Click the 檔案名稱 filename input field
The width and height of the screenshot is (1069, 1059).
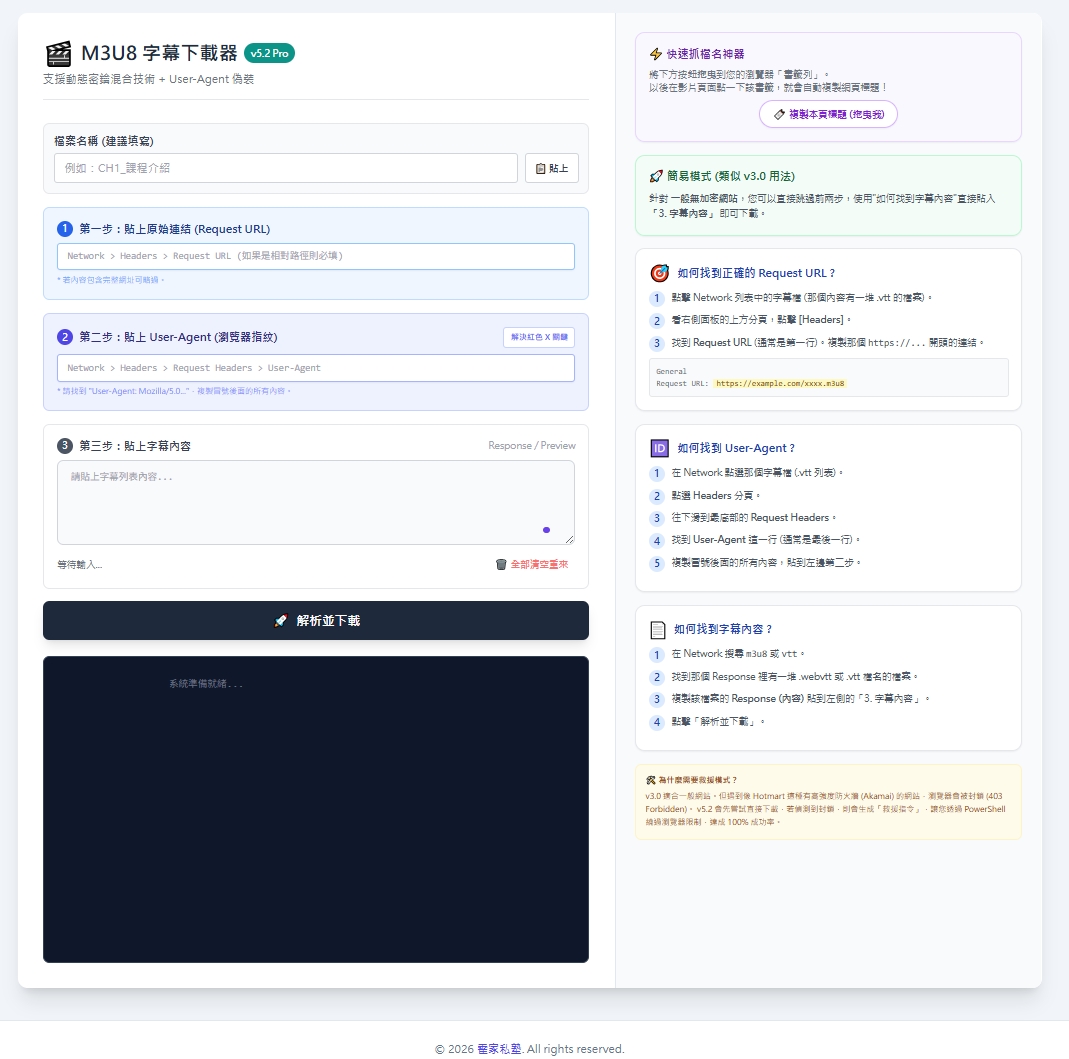(286, 168)
